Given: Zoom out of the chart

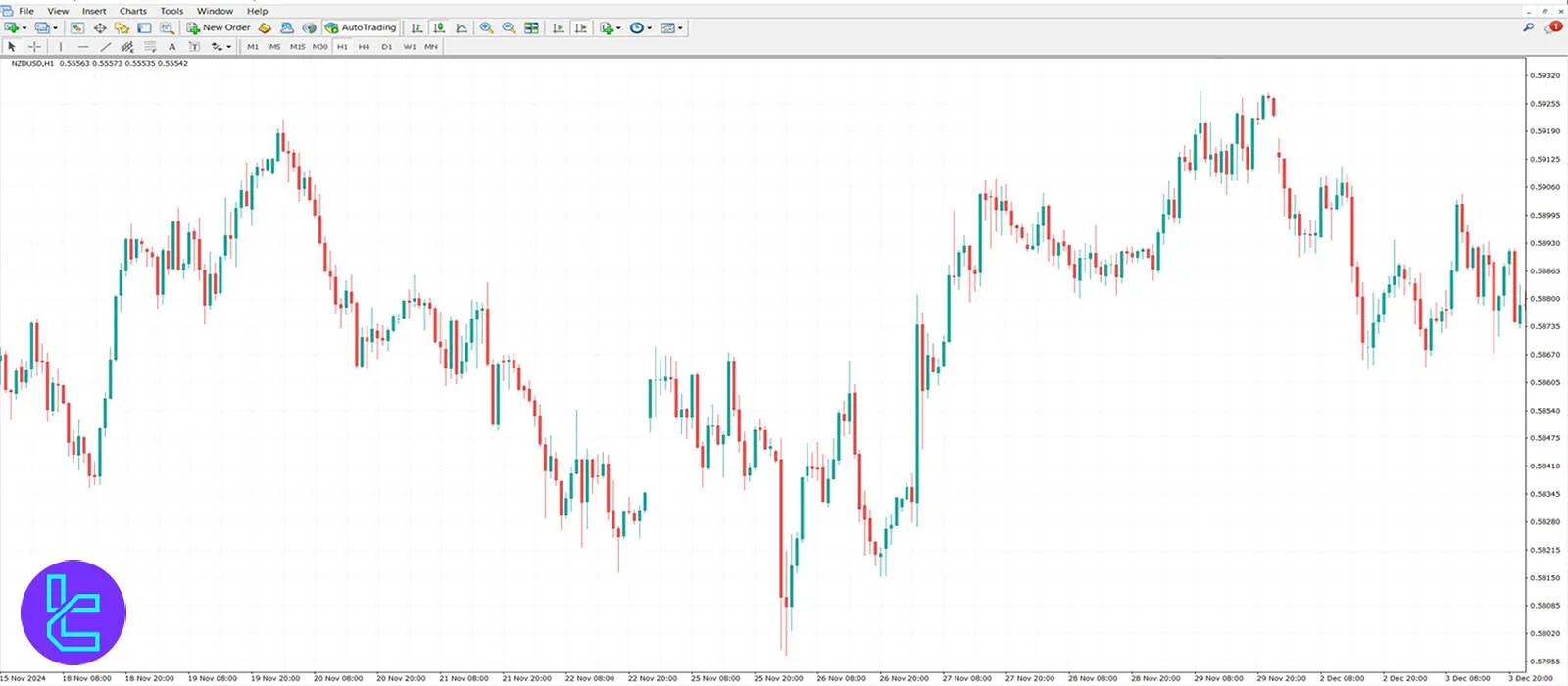Looking at the screenshot, I should [x=509, y=28].
